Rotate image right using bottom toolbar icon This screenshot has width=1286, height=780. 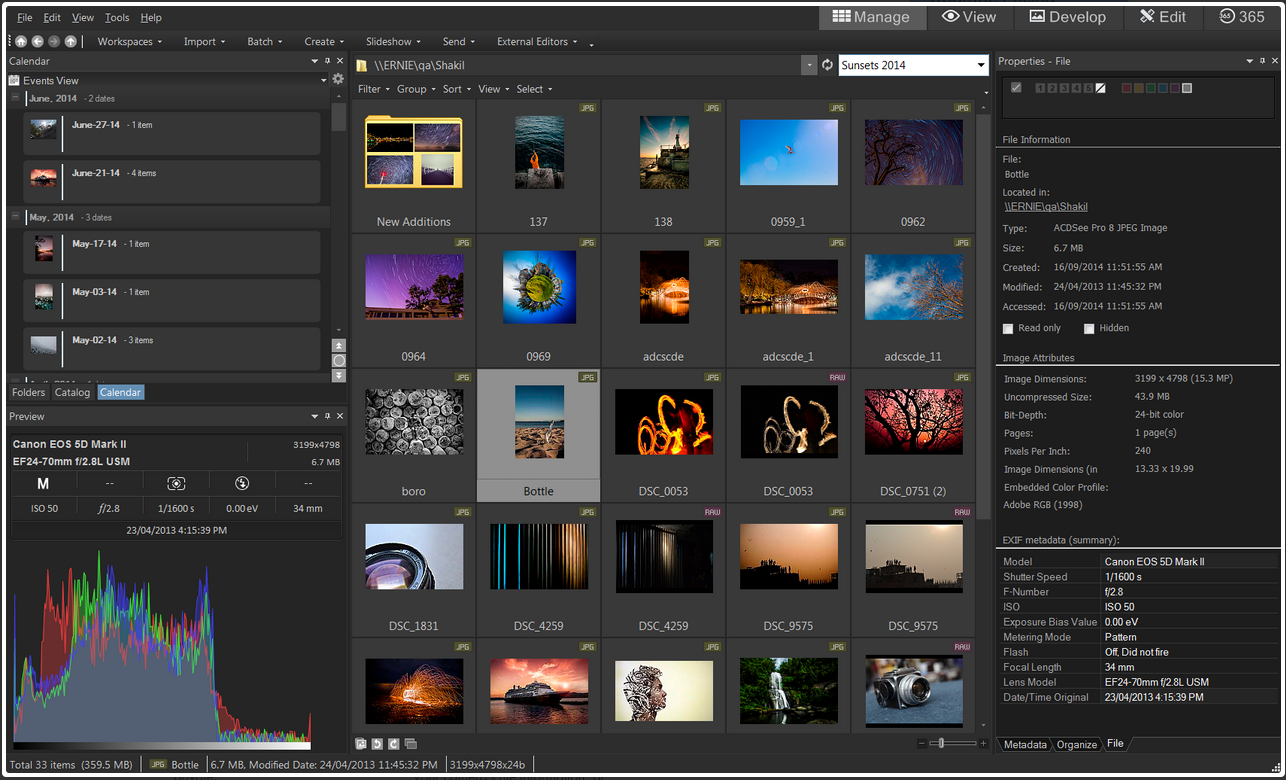(393, 744)
